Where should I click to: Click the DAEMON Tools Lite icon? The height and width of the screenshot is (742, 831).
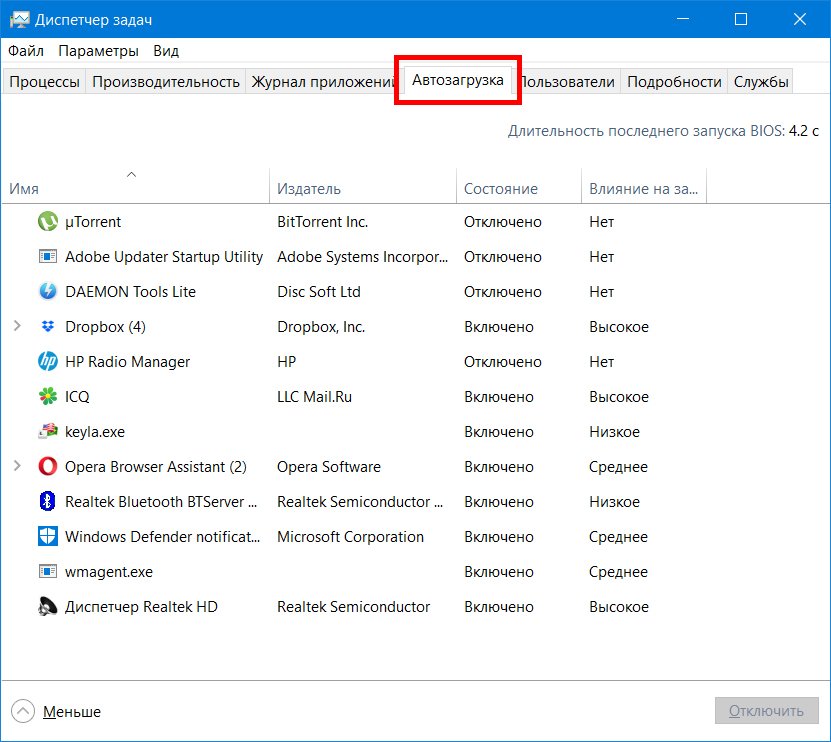click(47, 292)
